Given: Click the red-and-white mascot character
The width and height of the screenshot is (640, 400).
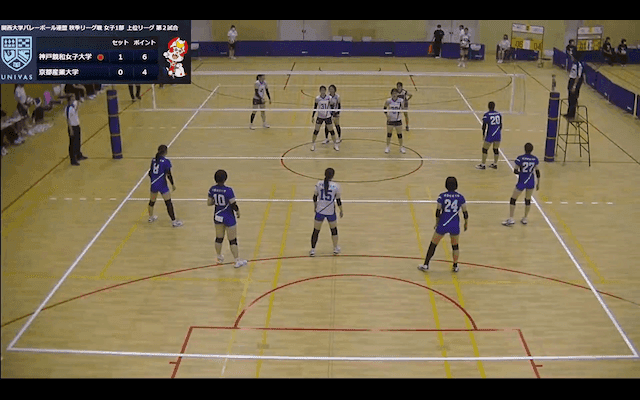Looking at the screenshot, I should (x=176, y=57).
